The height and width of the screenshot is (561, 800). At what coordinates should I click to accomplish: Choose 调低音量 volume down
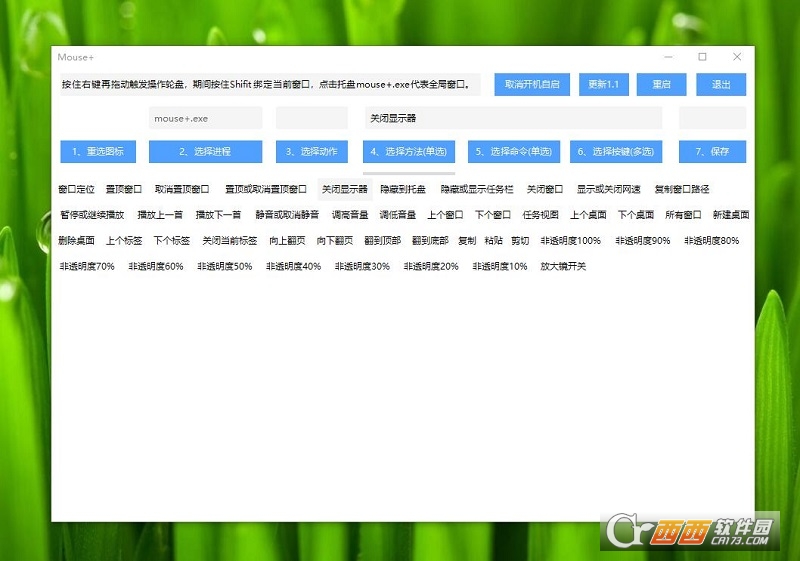point(397,215)
